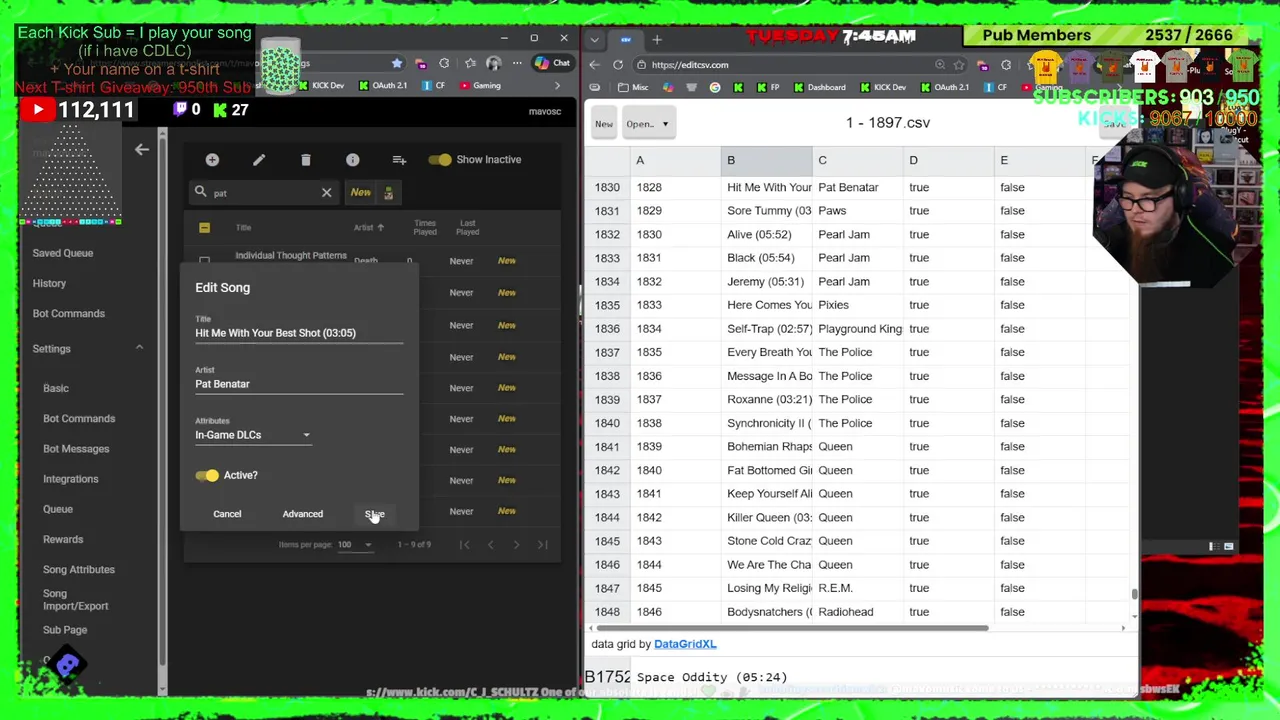This screenshot has height=720, width=1280.
Task: Click the add-to-queue playlist icon
Action: point(399,160)
